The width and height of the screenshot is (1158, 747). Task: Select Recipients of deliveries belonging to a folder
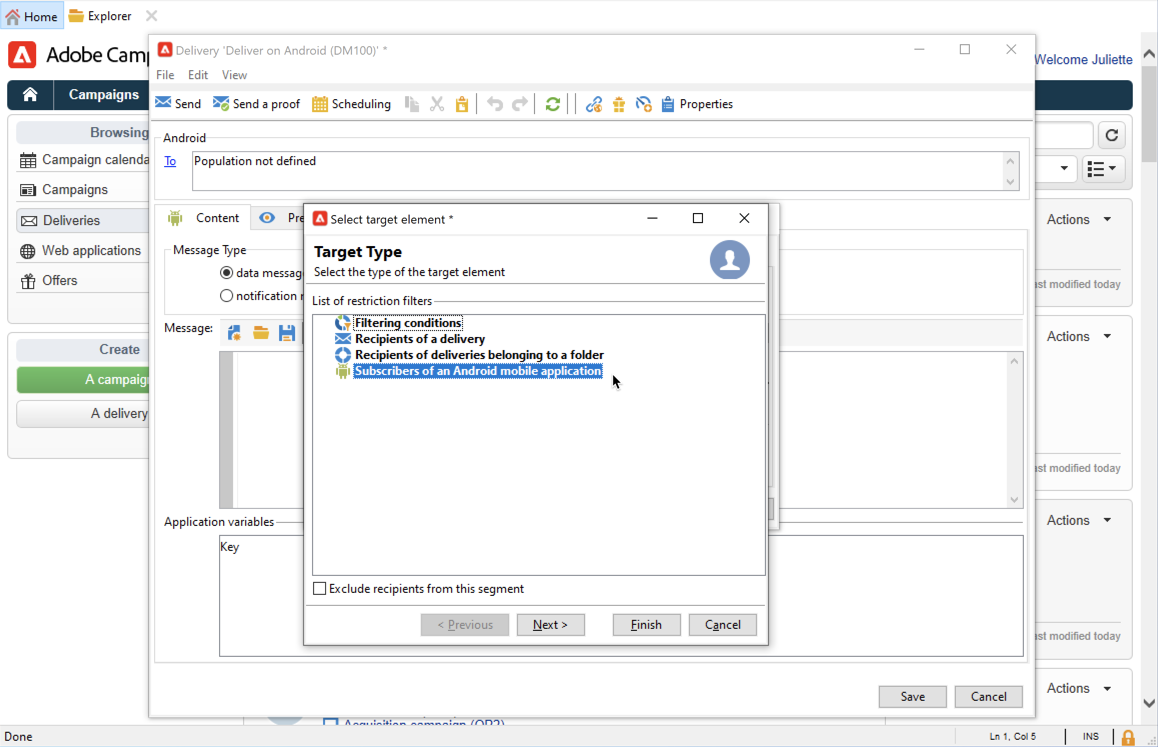479,355
